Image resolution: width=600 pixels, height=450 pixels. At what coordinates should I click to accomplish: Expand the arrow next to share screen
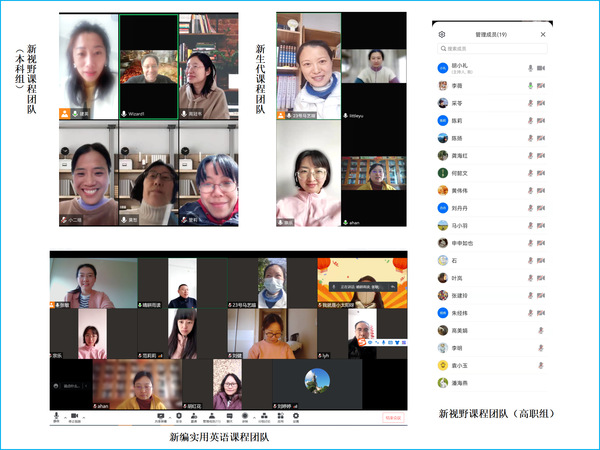point(170,415)
